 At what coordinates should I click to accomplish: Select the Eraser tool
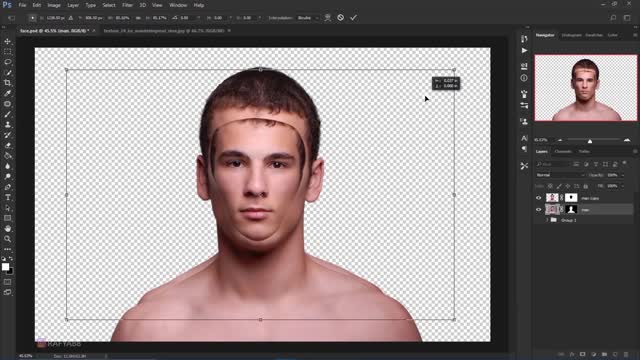click(7, 145)
